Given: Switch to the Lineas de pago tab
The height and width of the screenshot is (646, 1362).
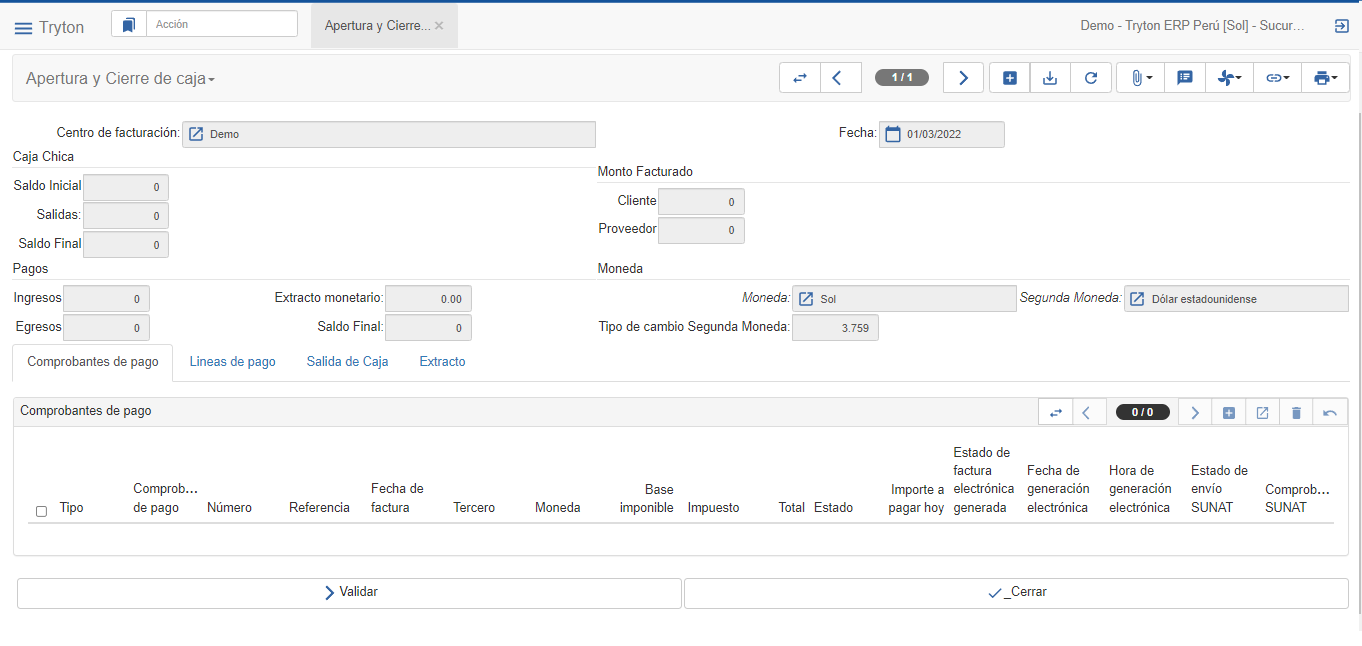Looking at the screenshot, I should [x=232, y=362].
